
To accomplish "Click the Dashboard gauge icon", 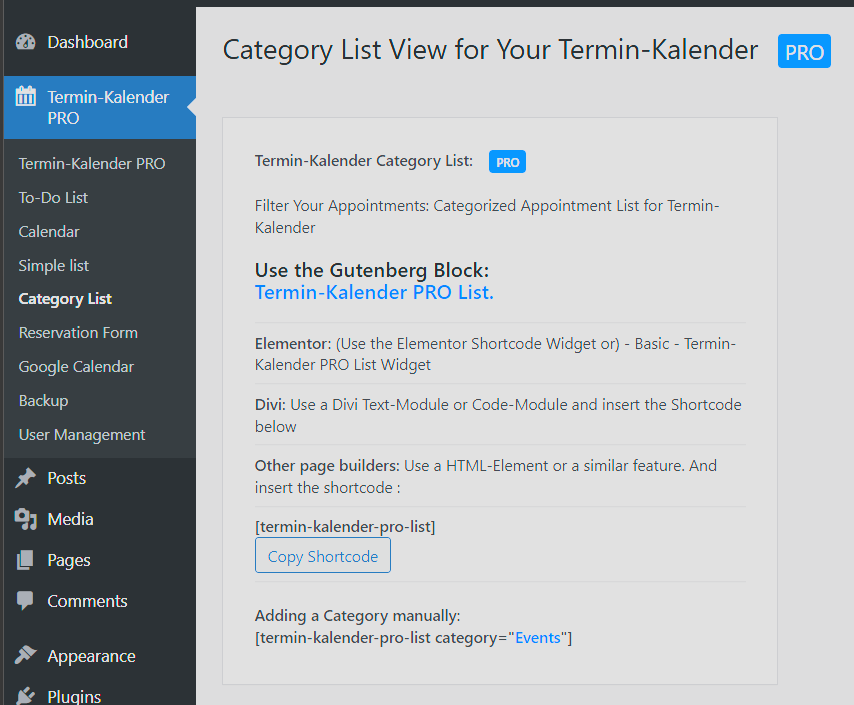I will (x=26, y=42).
